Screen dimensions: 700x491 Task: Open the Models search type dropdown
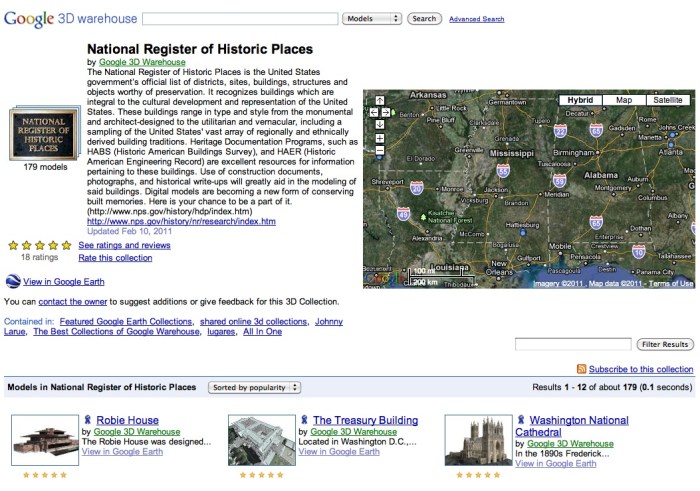(x=371, y=18)
